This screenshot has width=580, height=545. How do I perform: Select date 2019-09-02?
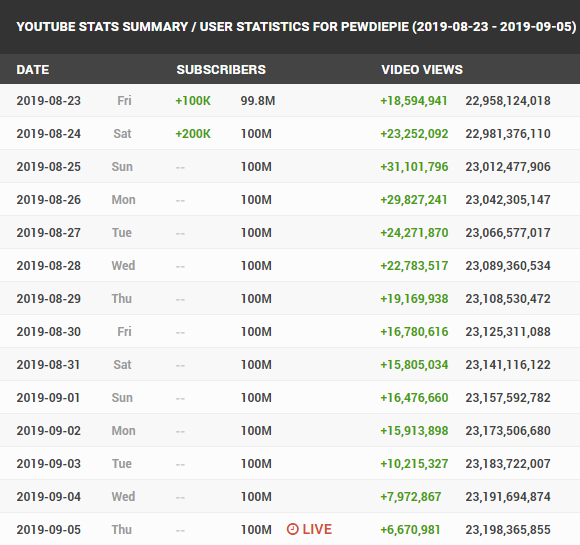coord(48,430)
